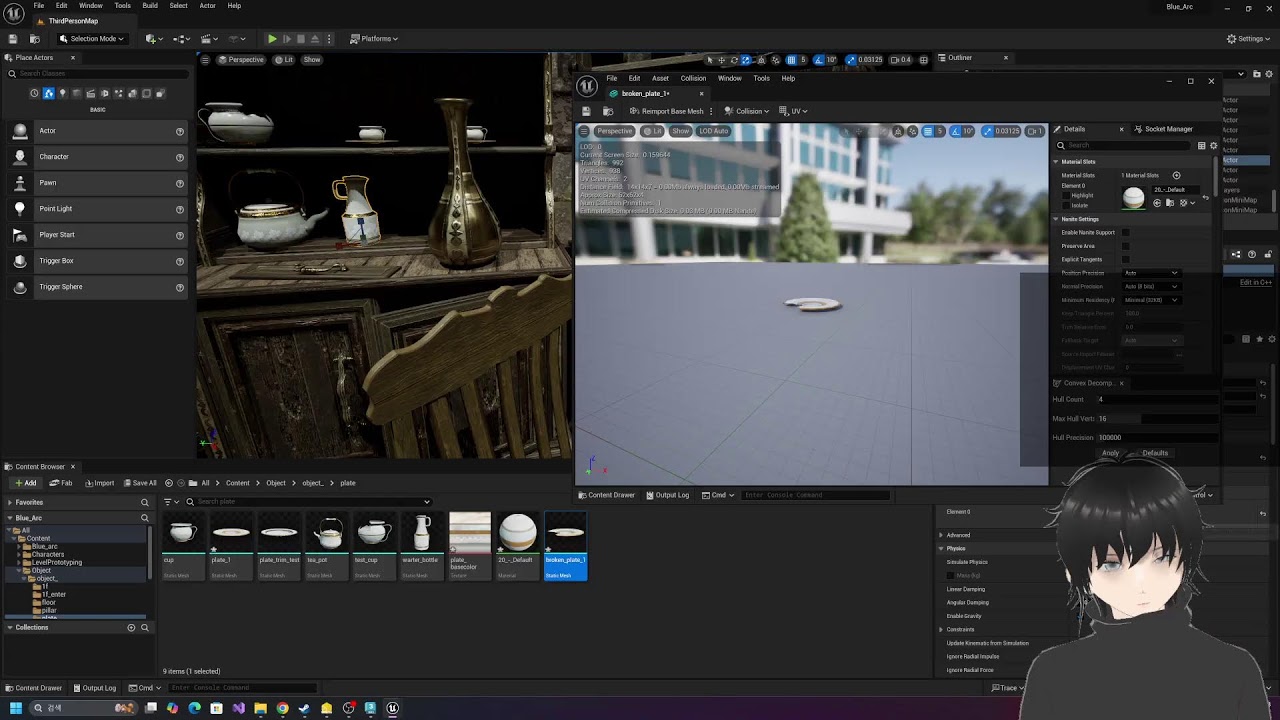Open mesh editor Tools menu

761,78
